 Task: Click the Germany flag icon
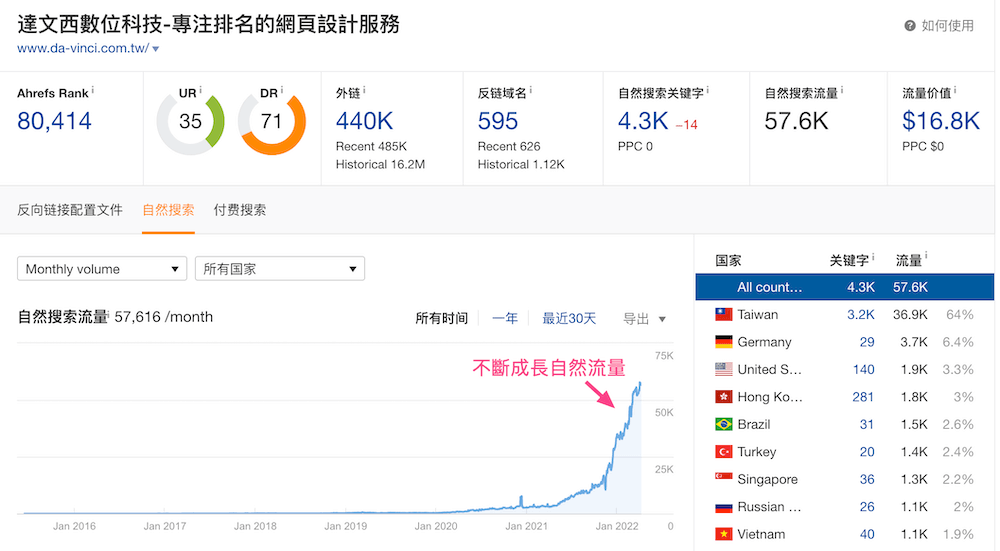(723, 342)
